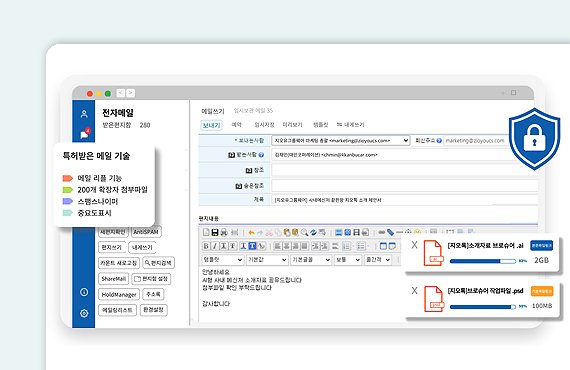
Task: Click the save disk icon in editor toolbar
Action: (215, 232)
